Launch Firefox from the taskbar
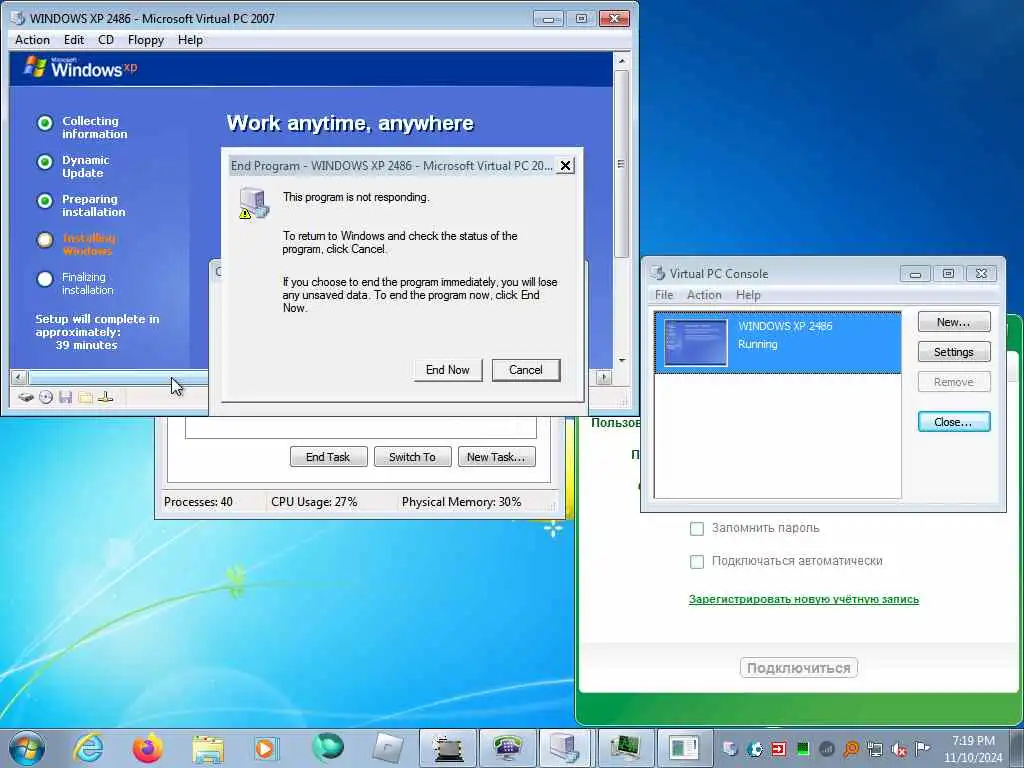Image resolution: width=1024 pixels, height=768 pixels. 148,748
